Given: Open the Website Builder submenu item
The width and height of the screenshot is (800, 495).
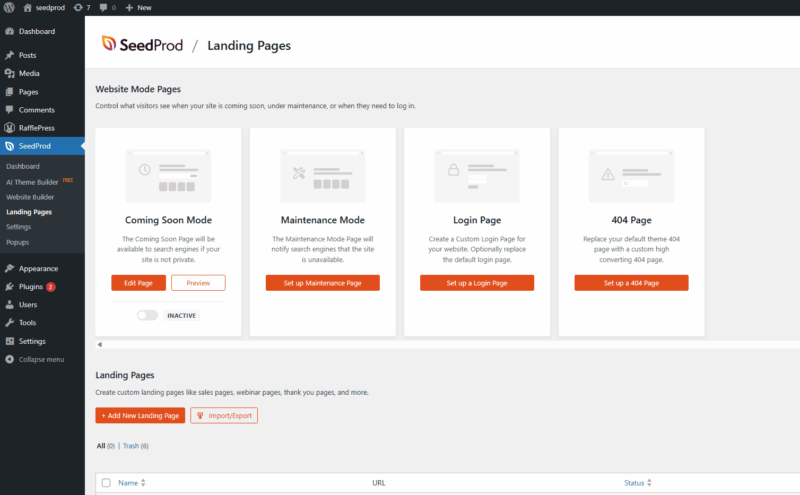Looking at the screenshot, I should (x=30, y=197).
